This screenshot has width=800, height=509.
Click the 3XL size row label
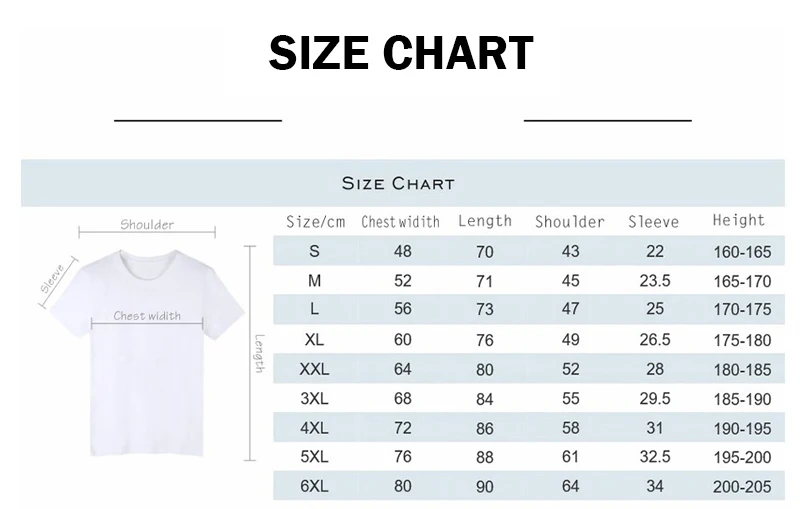315,399
